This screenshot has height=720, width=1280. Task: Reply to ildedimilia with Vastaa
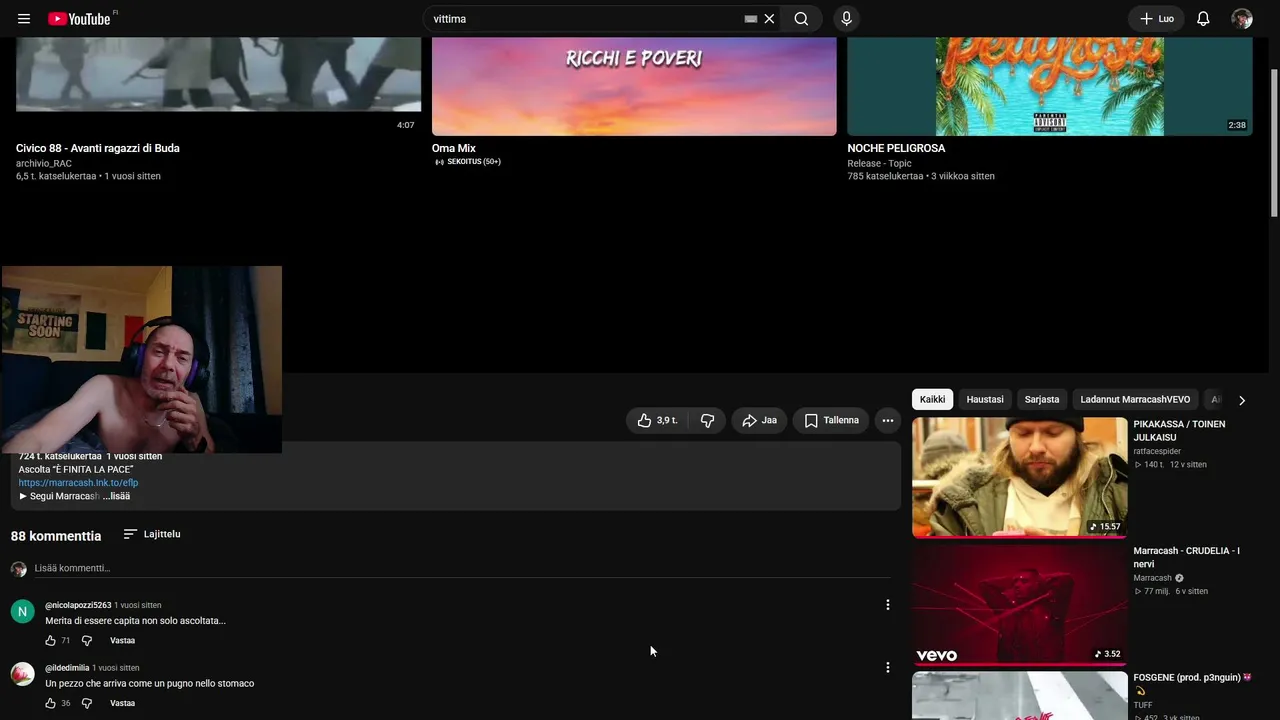(x=122, y=703)
